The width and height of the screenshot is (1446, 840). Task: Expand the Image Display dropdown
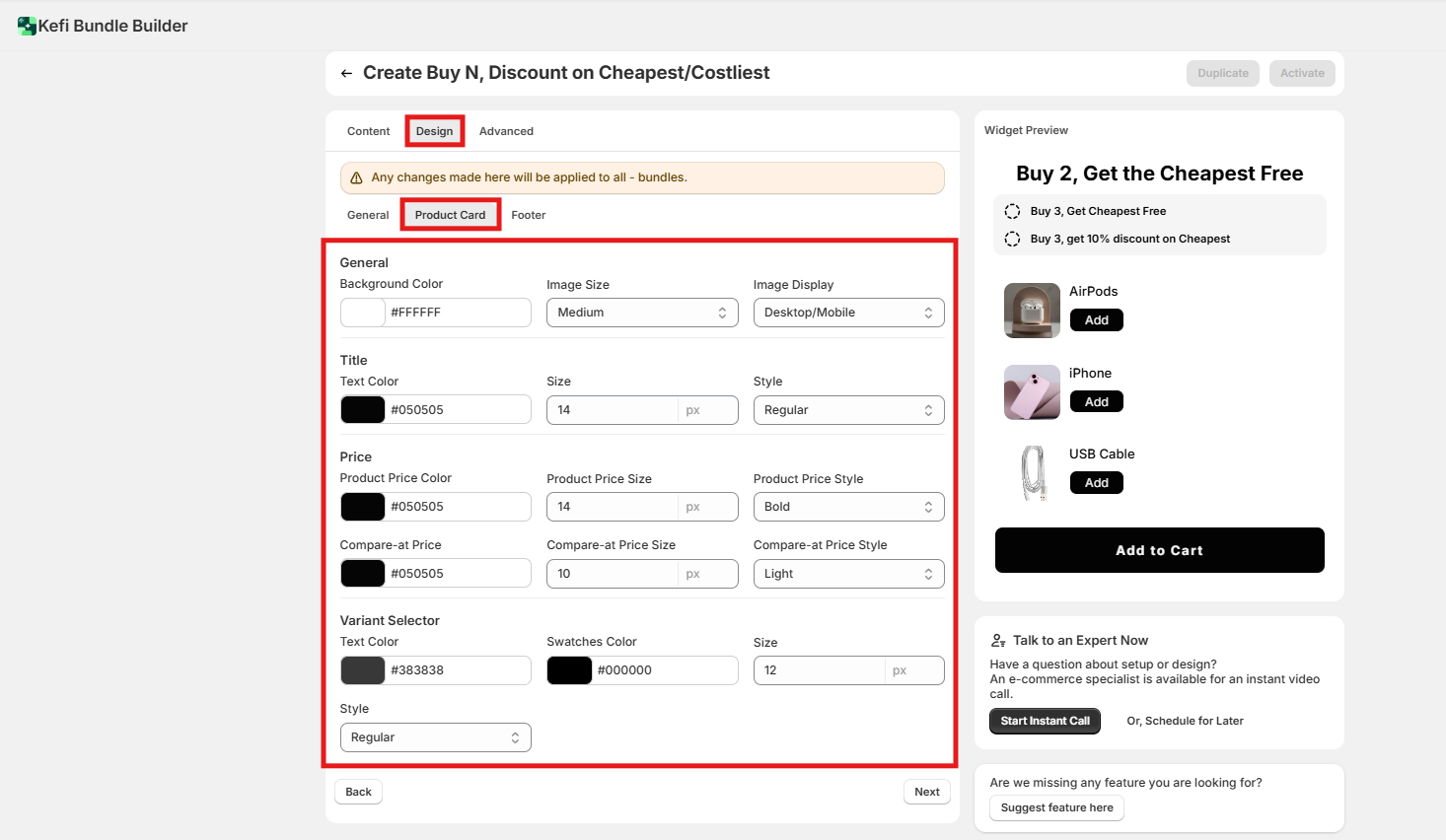pyautogui.click(x=848, y=313)
